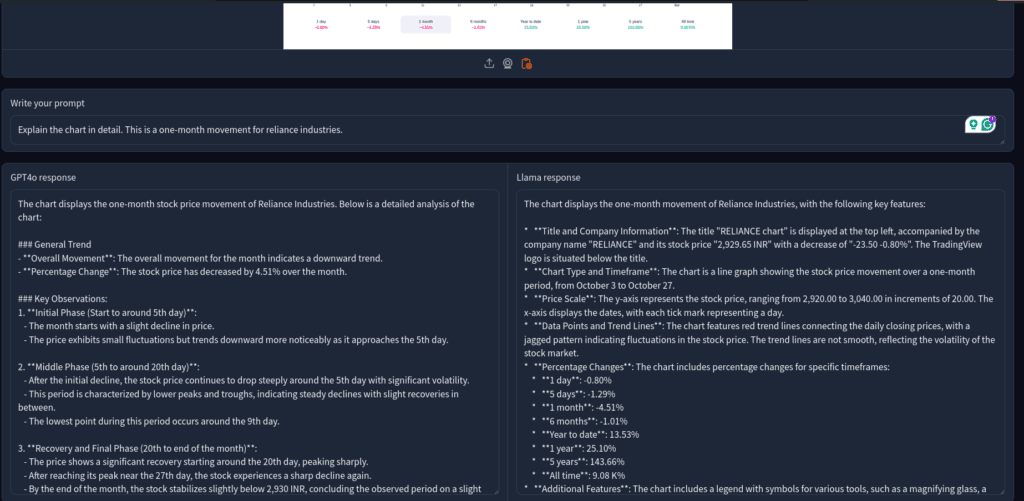Grab the GPT4o response resize handle
This screenshot has width=1024, height=501.
pyautogui.click(x=495, y=491)
